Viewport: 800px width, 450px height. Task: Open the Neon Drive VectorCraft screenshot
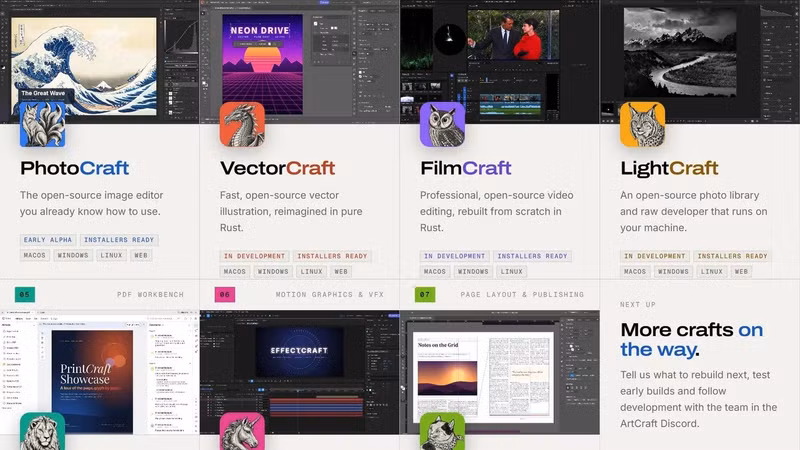pyautogui.click(x=299, y=61)
